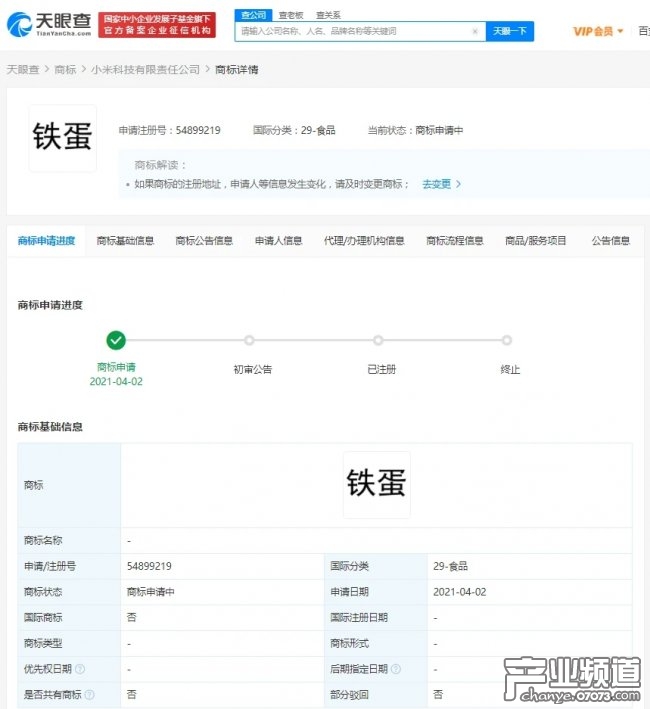The image size is (650, 709).
Task: Click help icon next to 后期指定日期
Action: tap(396, 669)
